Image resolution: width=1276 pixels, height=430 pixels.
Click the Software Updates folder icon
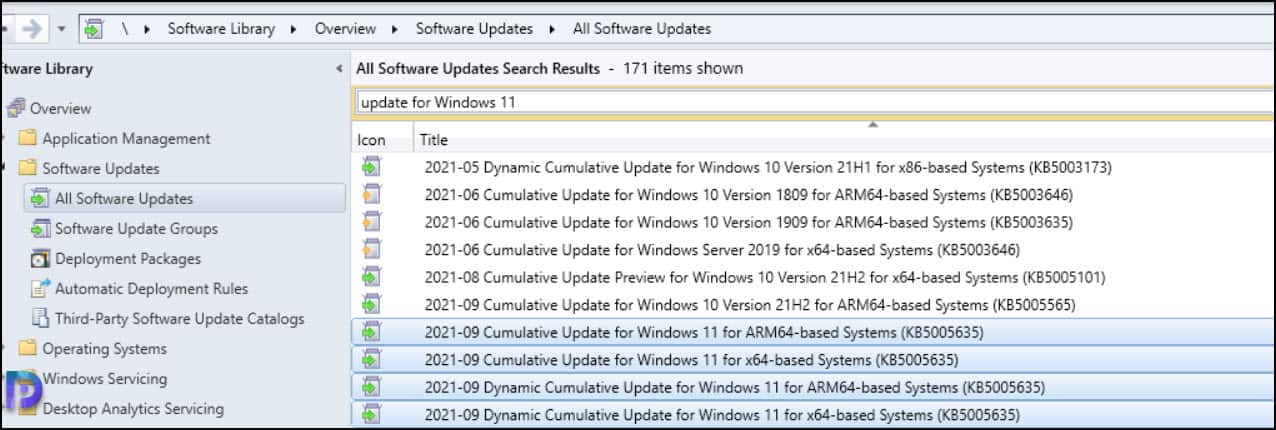(x=27, y=168)
